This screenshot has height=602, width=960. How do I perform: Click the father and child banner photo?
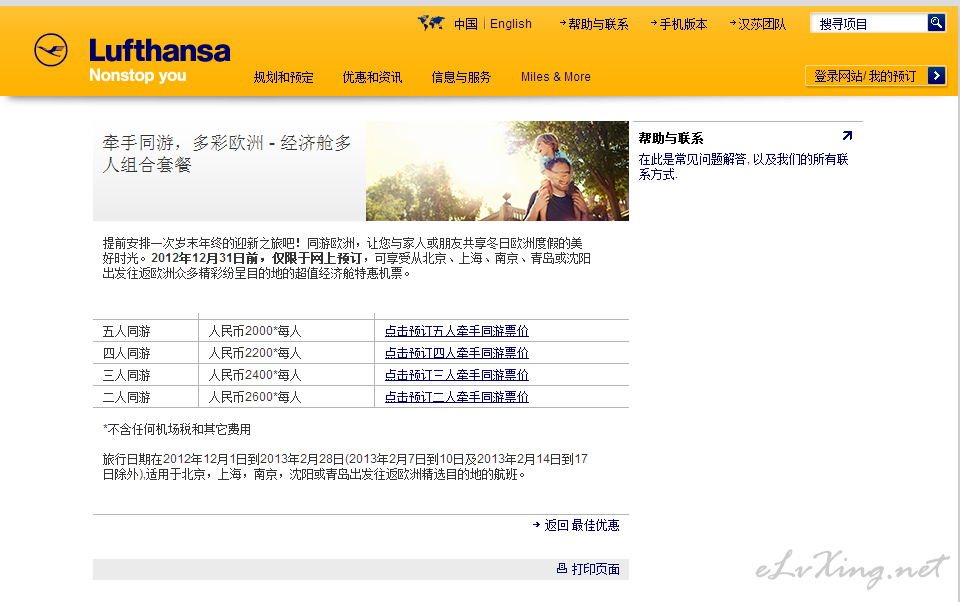point(497,171)
